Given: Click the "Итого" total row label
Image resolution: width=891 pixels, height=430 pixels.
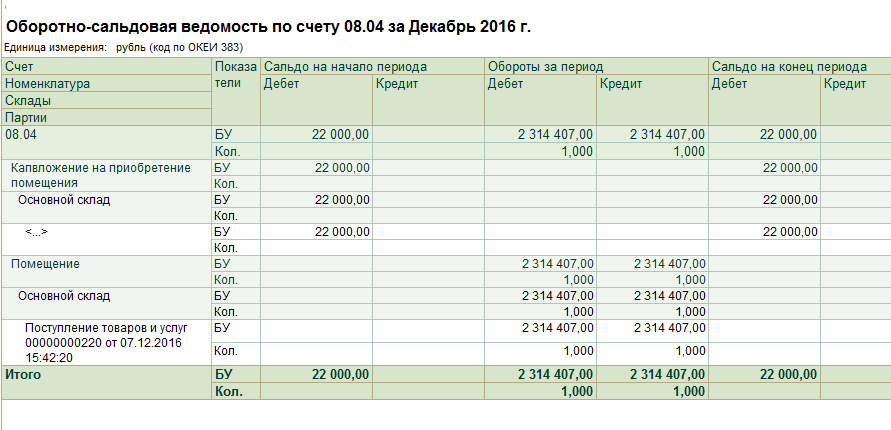Looking at the screenshot, I should coord(24,374).
